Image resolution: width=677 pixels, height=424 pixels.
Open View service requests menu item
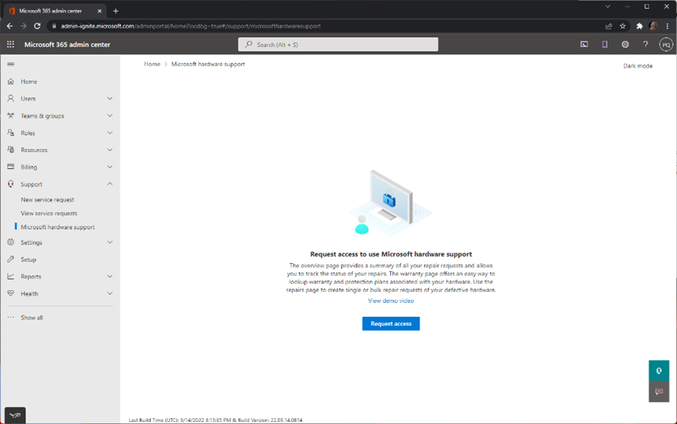pyautogui.click(x=49, y=213)
